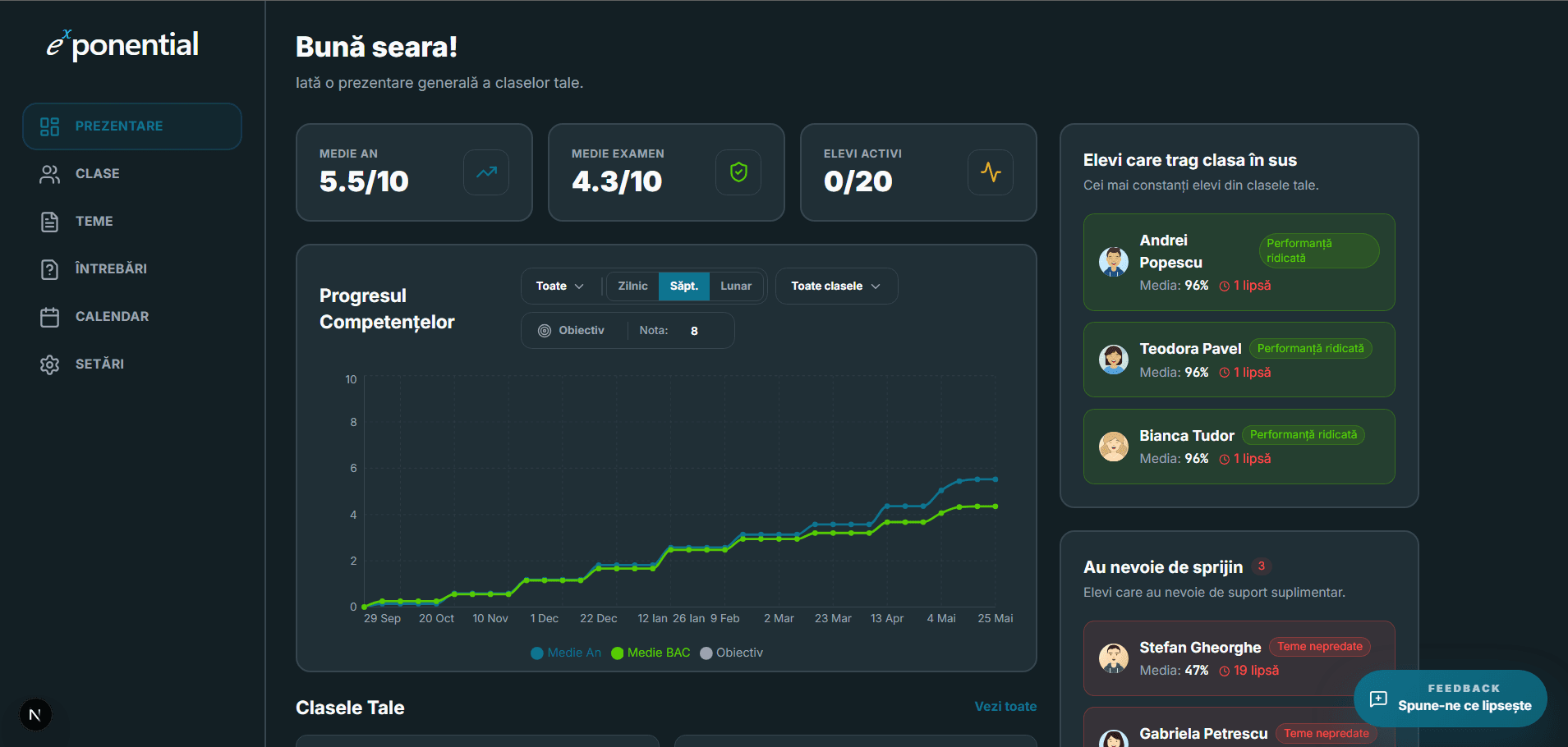The image size is (1568, 747).
Task: Click the clock icon beside Teodora's 1 lipsă
Action: (1225, 373)
